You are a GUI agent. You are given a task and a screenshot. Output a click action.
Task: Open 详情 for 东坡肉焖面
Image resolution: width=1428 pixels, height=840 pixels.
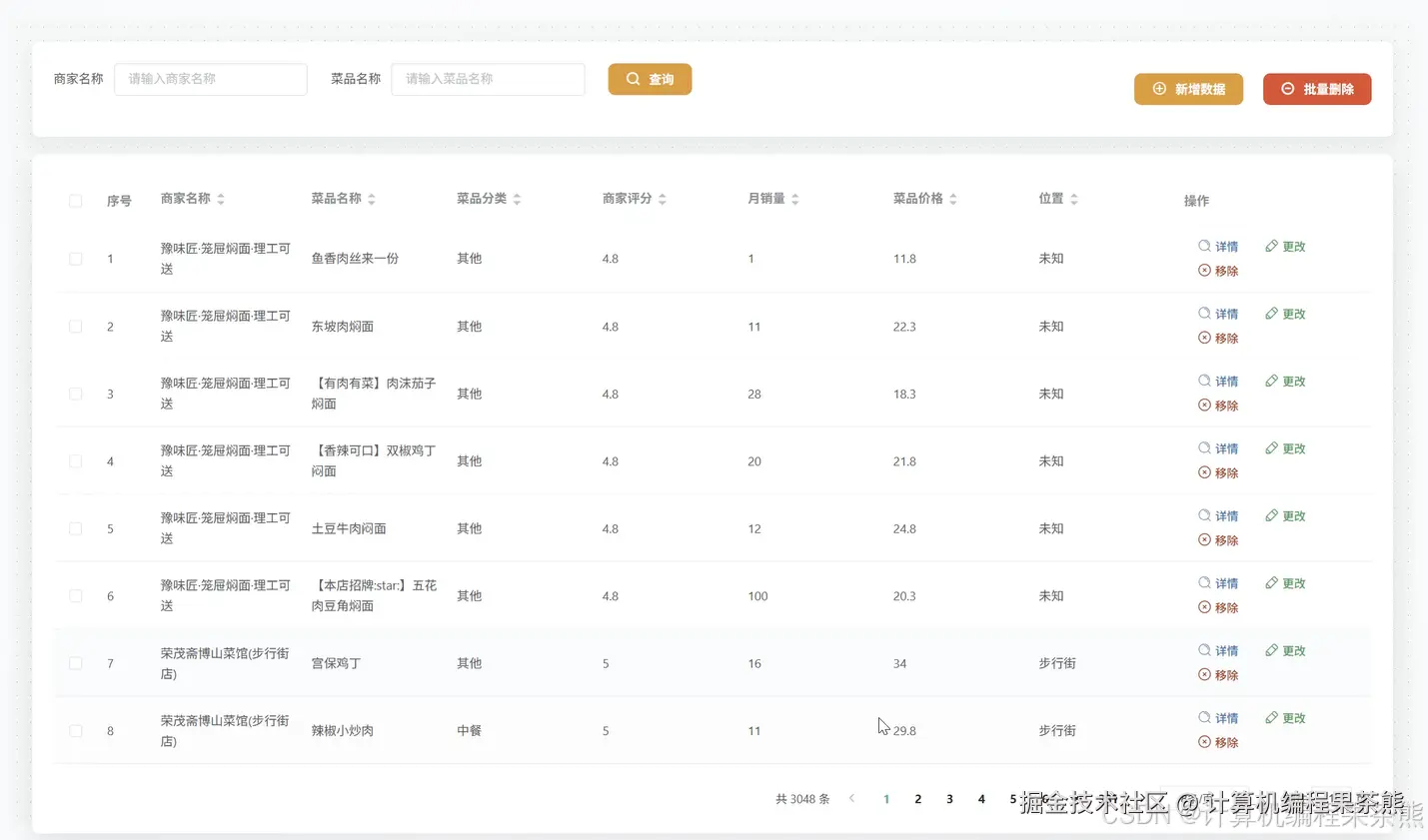(1218, 314)
